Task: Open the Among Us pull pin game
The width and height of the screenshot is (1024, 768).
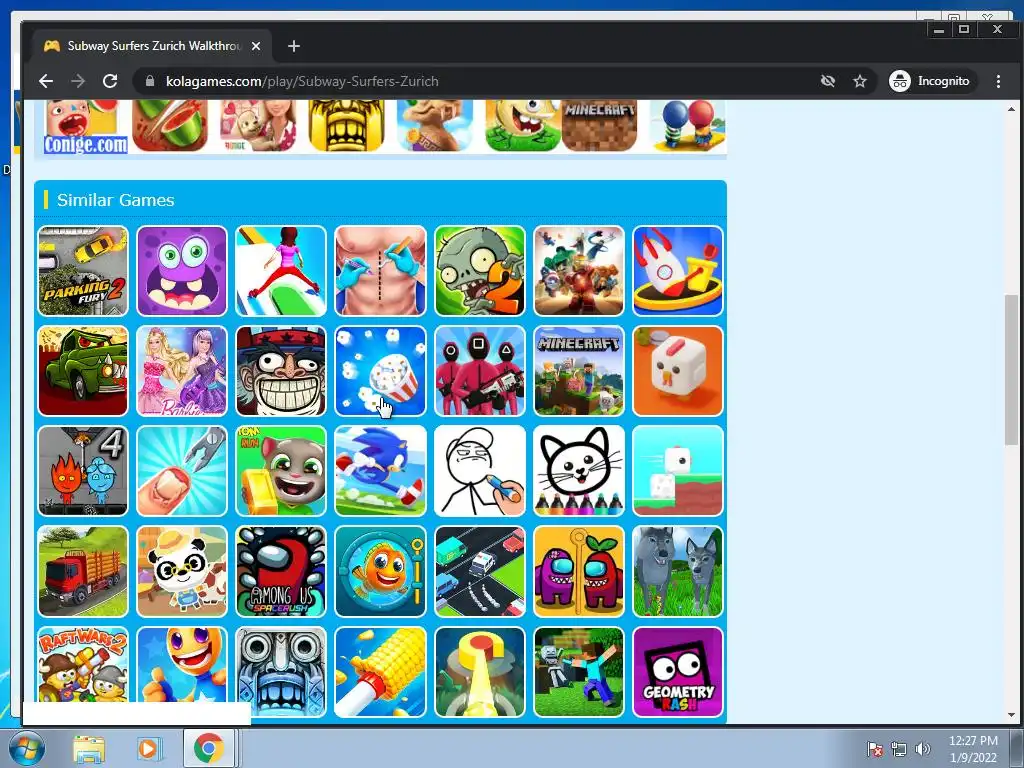Action: pos(579,571)
